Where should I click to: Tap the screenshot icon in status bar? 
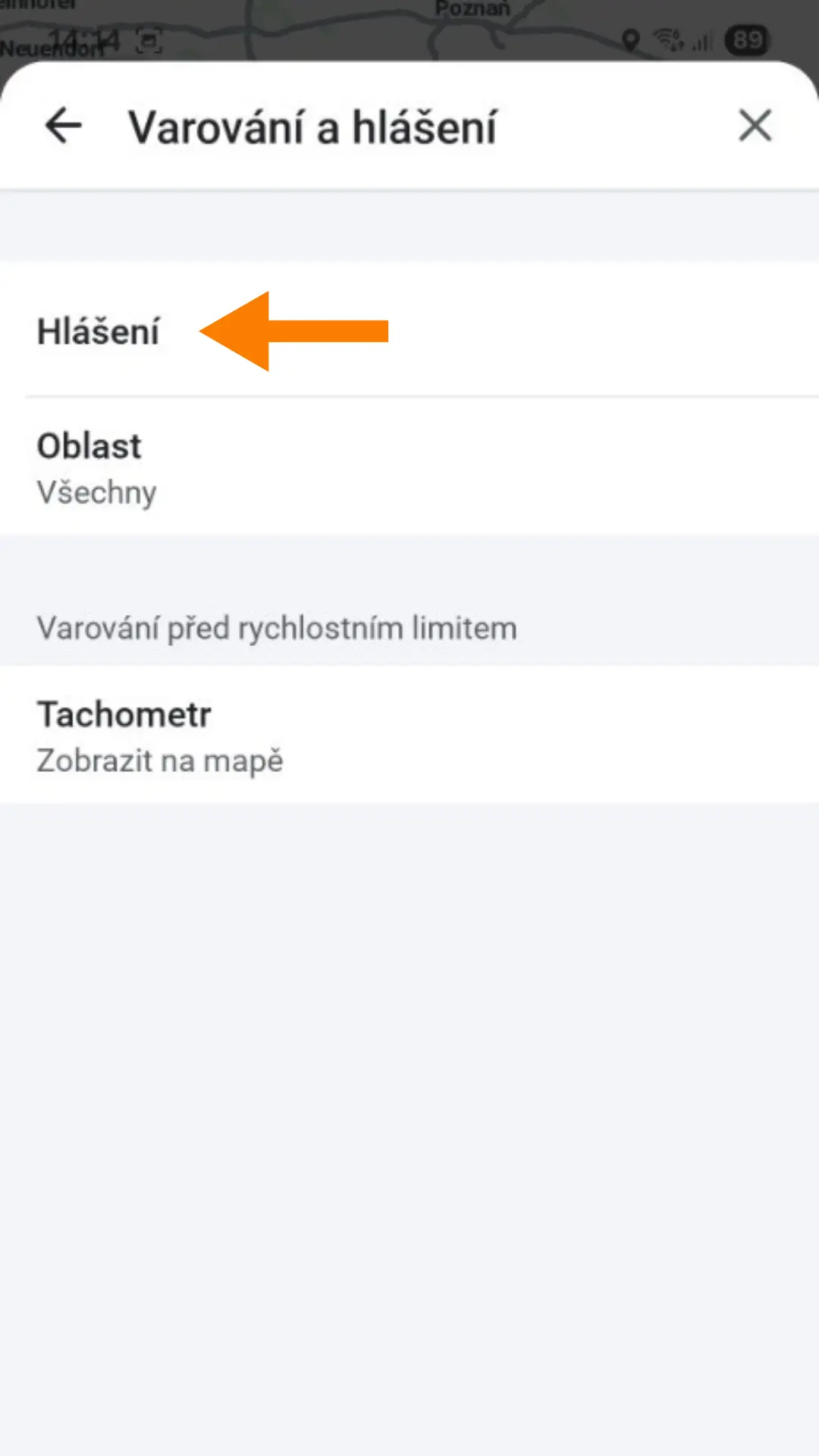[149, 41]
